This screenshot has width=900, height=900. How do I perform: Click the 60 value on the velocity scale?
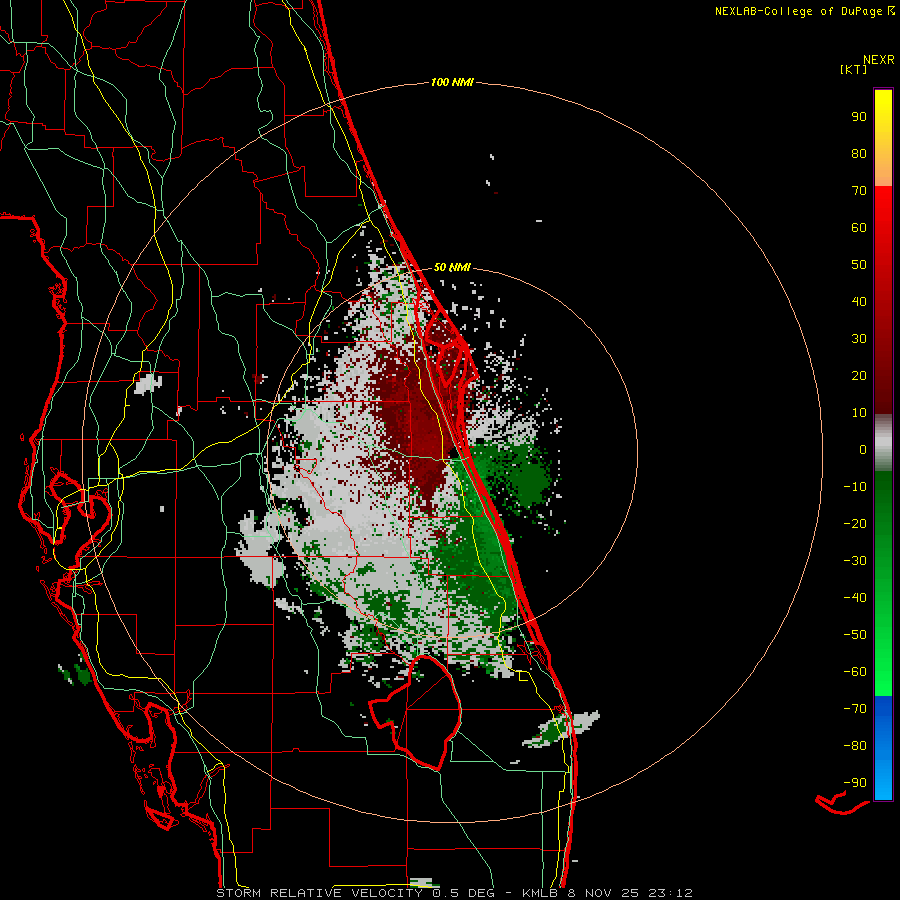point(859,228)
